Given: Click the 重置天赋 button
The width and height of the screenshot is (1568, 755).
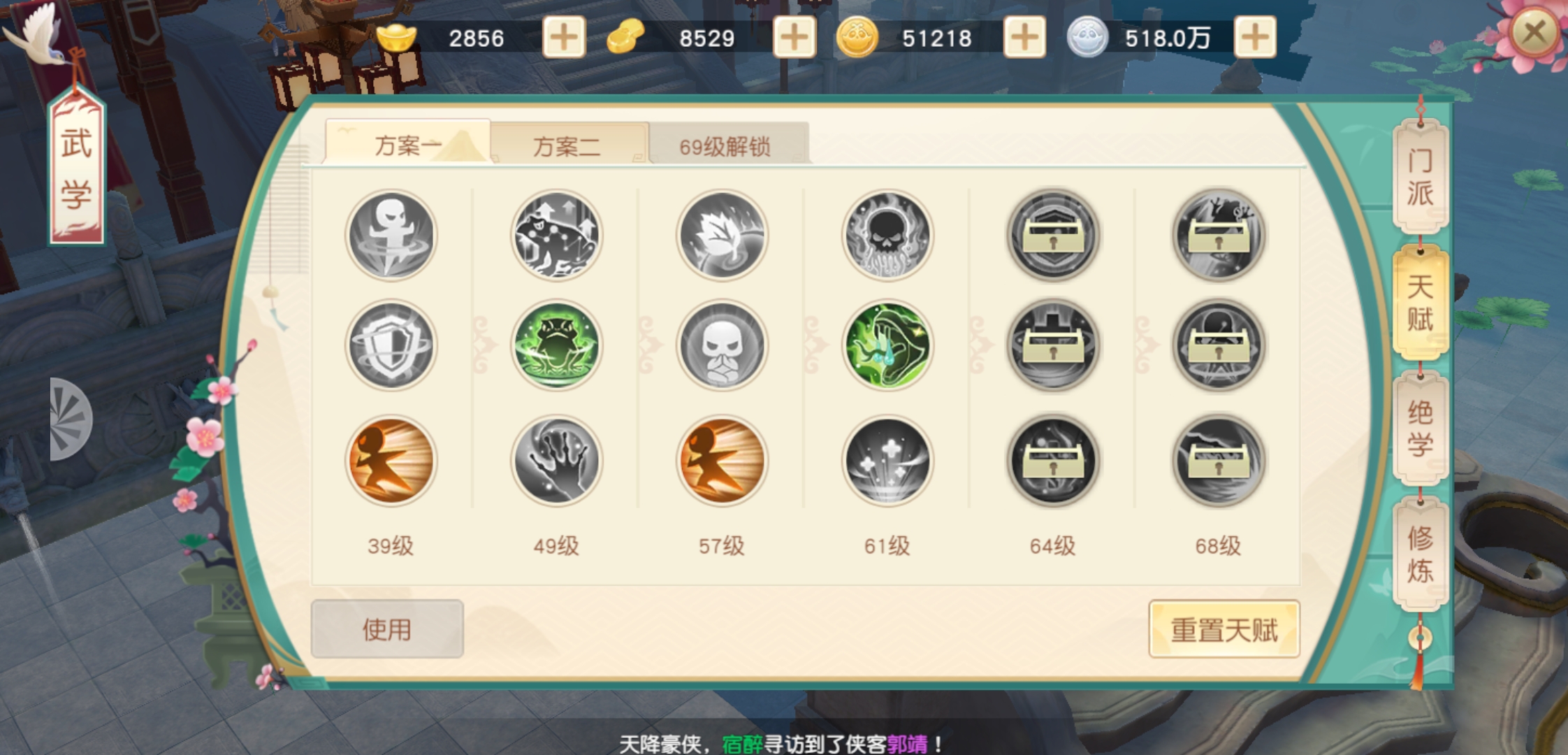Looking at the screenshot, I should 1224,628.
